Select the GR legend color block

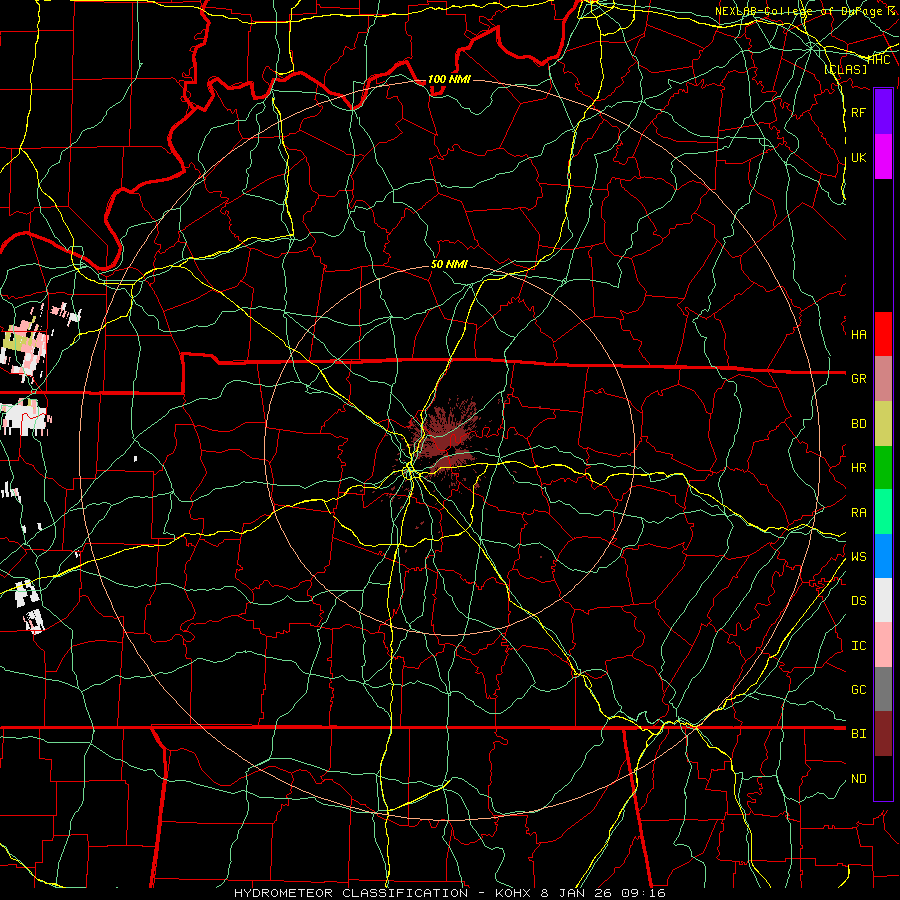pyautogui.click(x=883, y=378)
